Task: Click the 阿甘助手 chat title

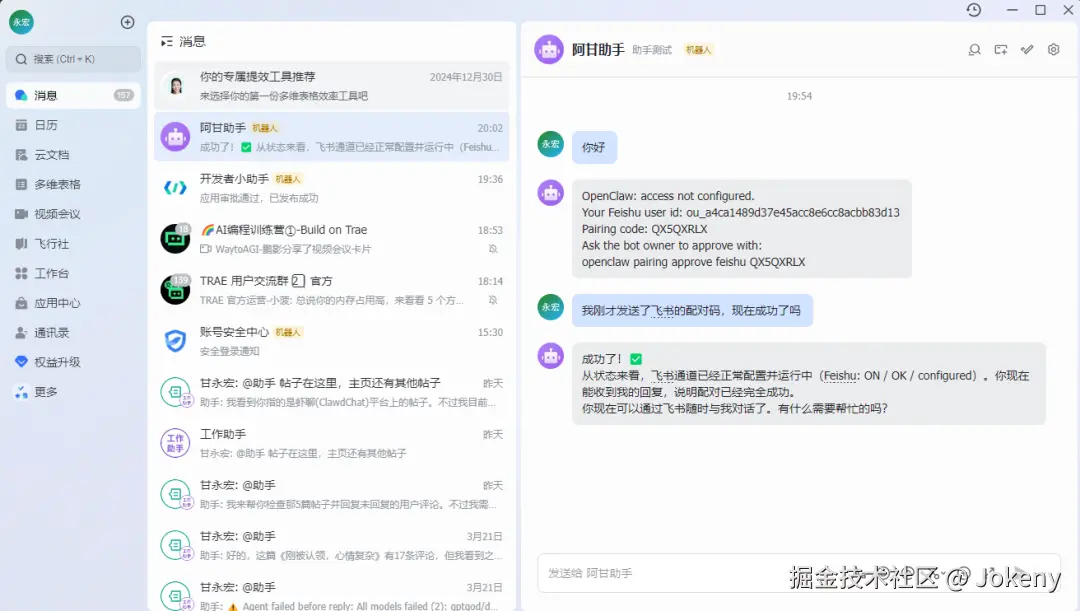Action: [x=598, y=50]
